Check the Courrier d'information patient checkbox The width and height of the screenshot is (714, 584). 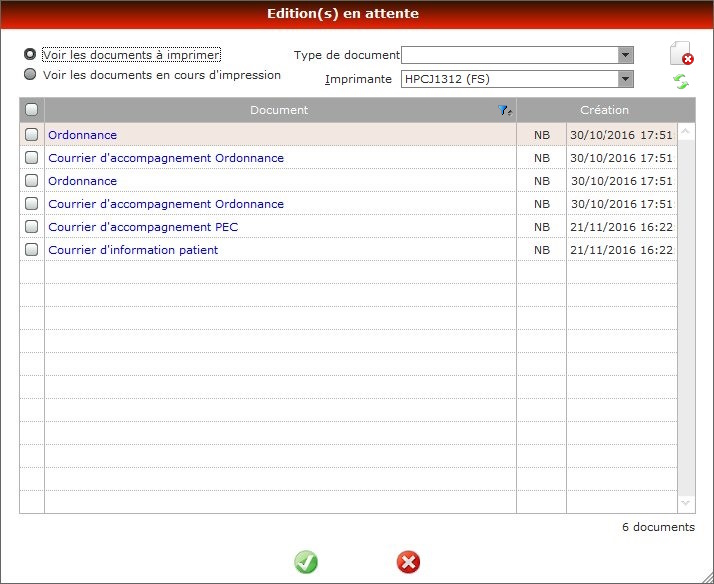click(x=31, y=249)
